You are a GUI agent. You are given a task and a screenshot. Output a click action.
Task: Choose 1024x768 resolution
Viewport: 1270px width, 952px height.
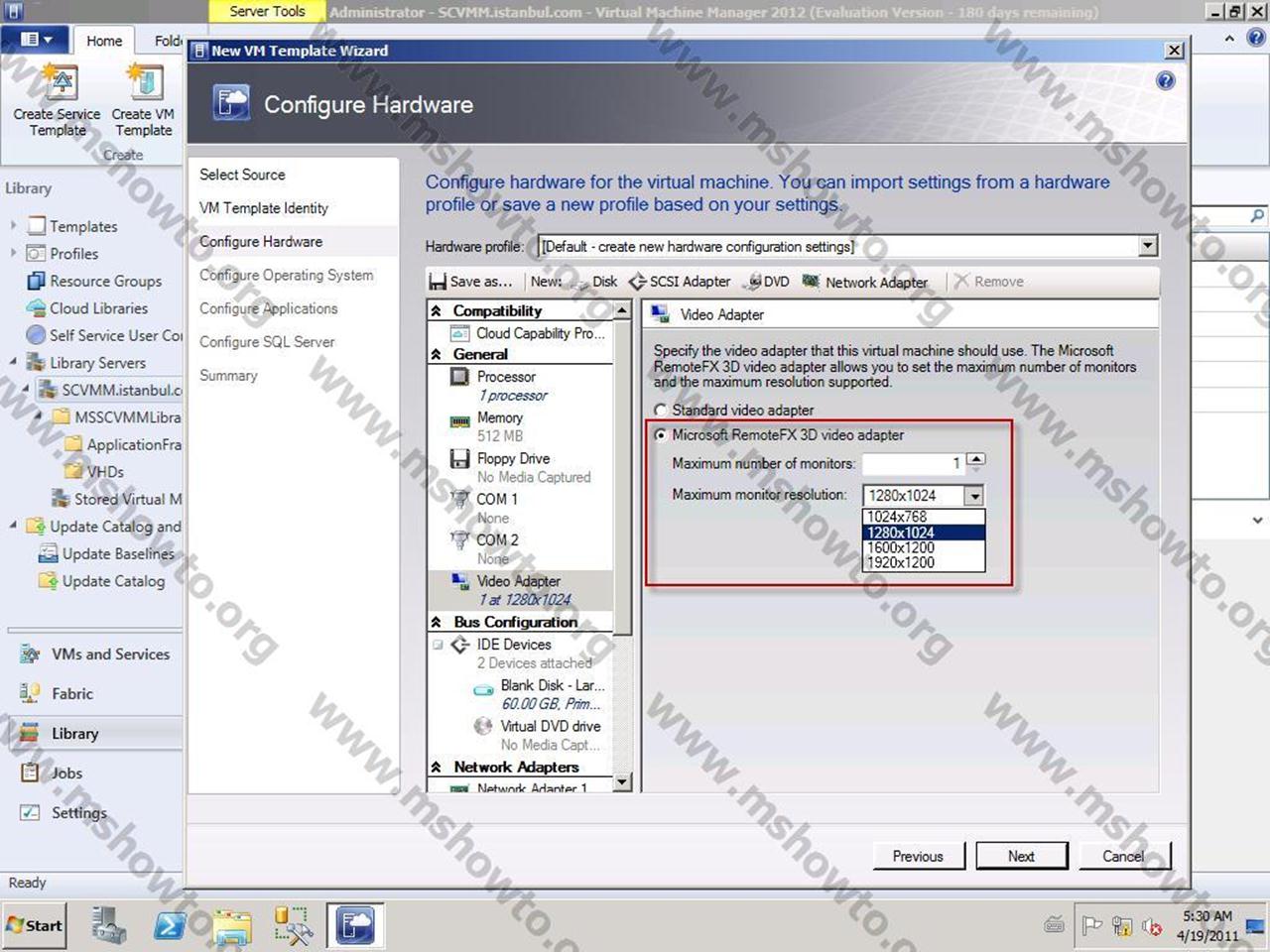tap(924, 517)
